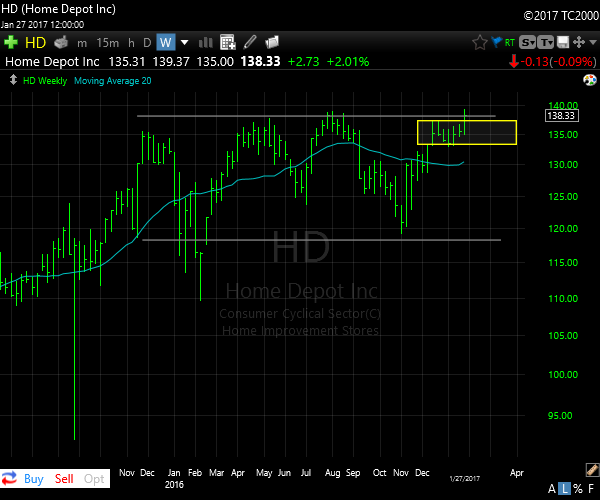Screen dimensions: 600x500
Task: Switch to the Daily 'D' time frame
Action: pos(147,43)
